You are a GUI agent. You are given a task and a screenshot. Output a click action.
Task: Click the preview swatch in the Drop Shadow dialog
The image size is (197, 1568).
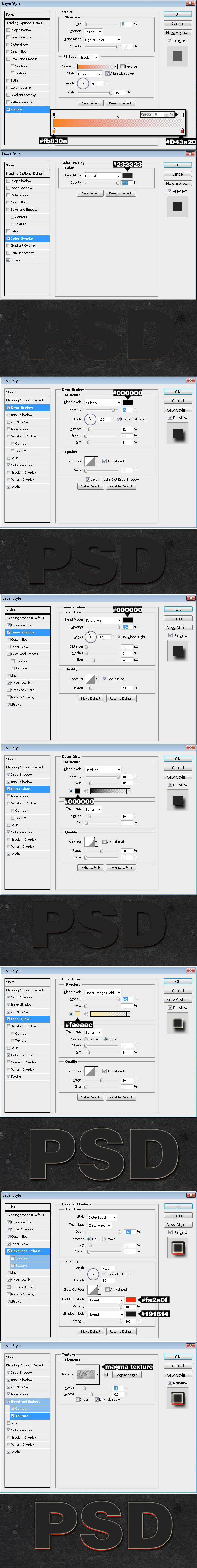point(177,434)
